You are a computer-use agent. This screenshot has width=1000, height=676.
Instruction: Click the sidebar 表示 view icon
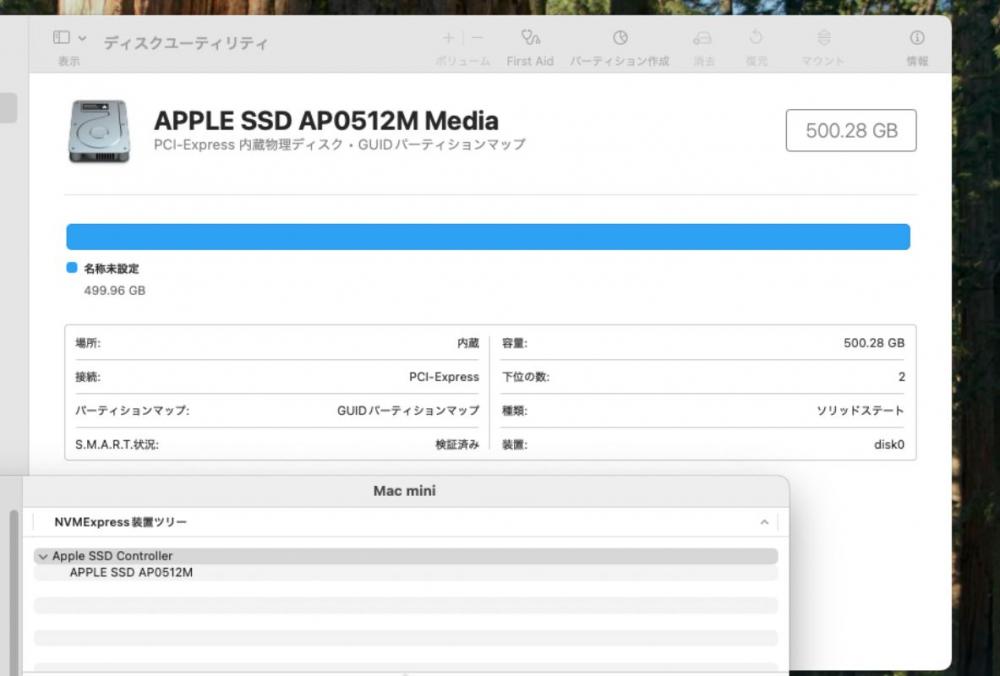point(61,38)
